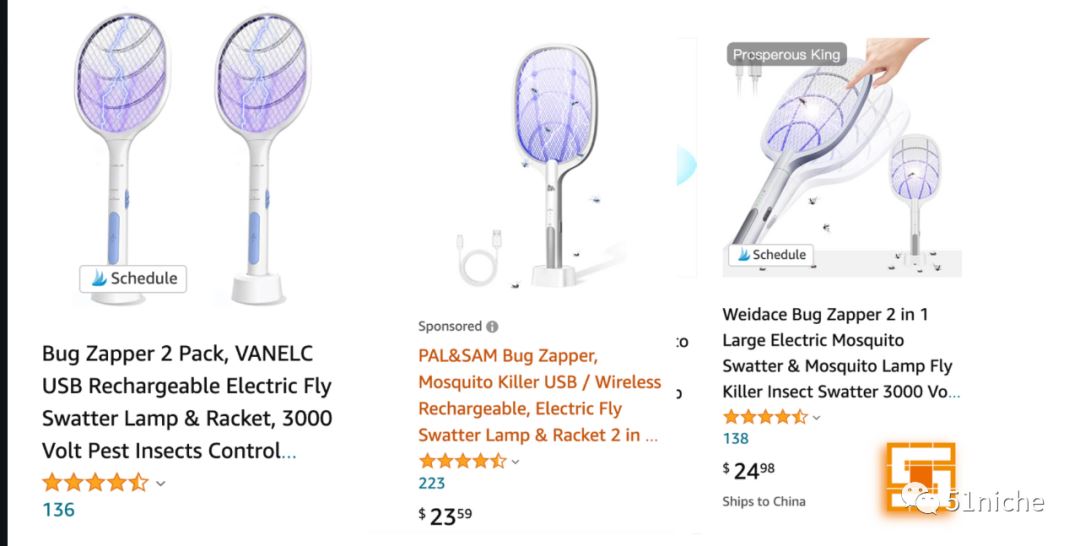This screenshot has width=1080, height=546.
Task: Open the VANELC Bug Zapper 2 Pack title
Action: pos(187,402)
